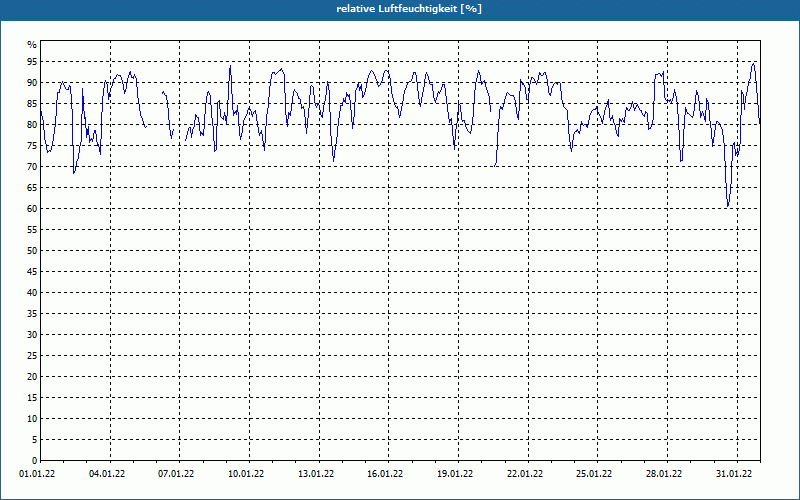Select the date label 22.01.22

pyautogui.click(x=525, y=474)
